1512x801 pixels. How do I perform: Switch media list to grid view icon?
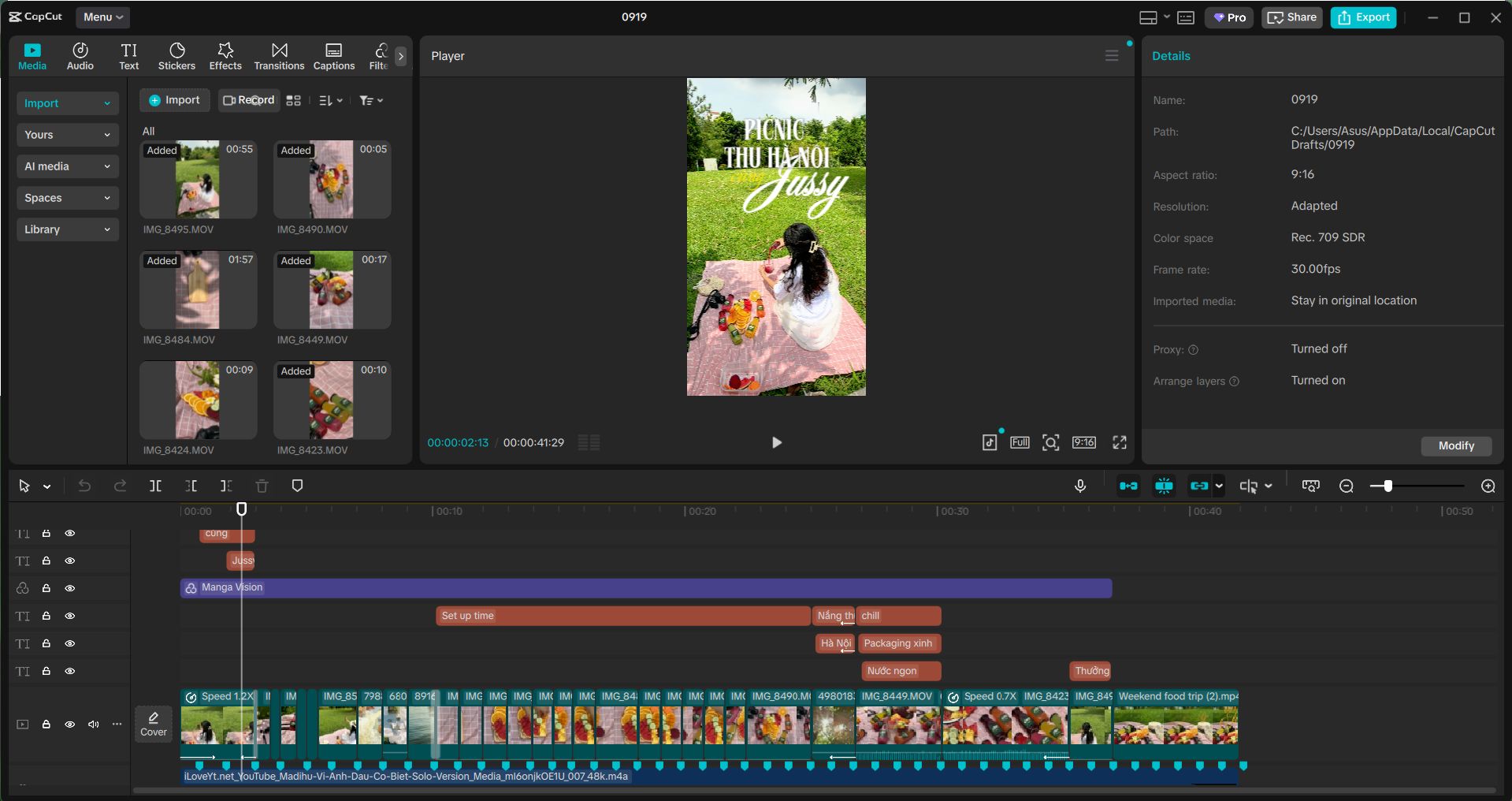tap(294, 100)
